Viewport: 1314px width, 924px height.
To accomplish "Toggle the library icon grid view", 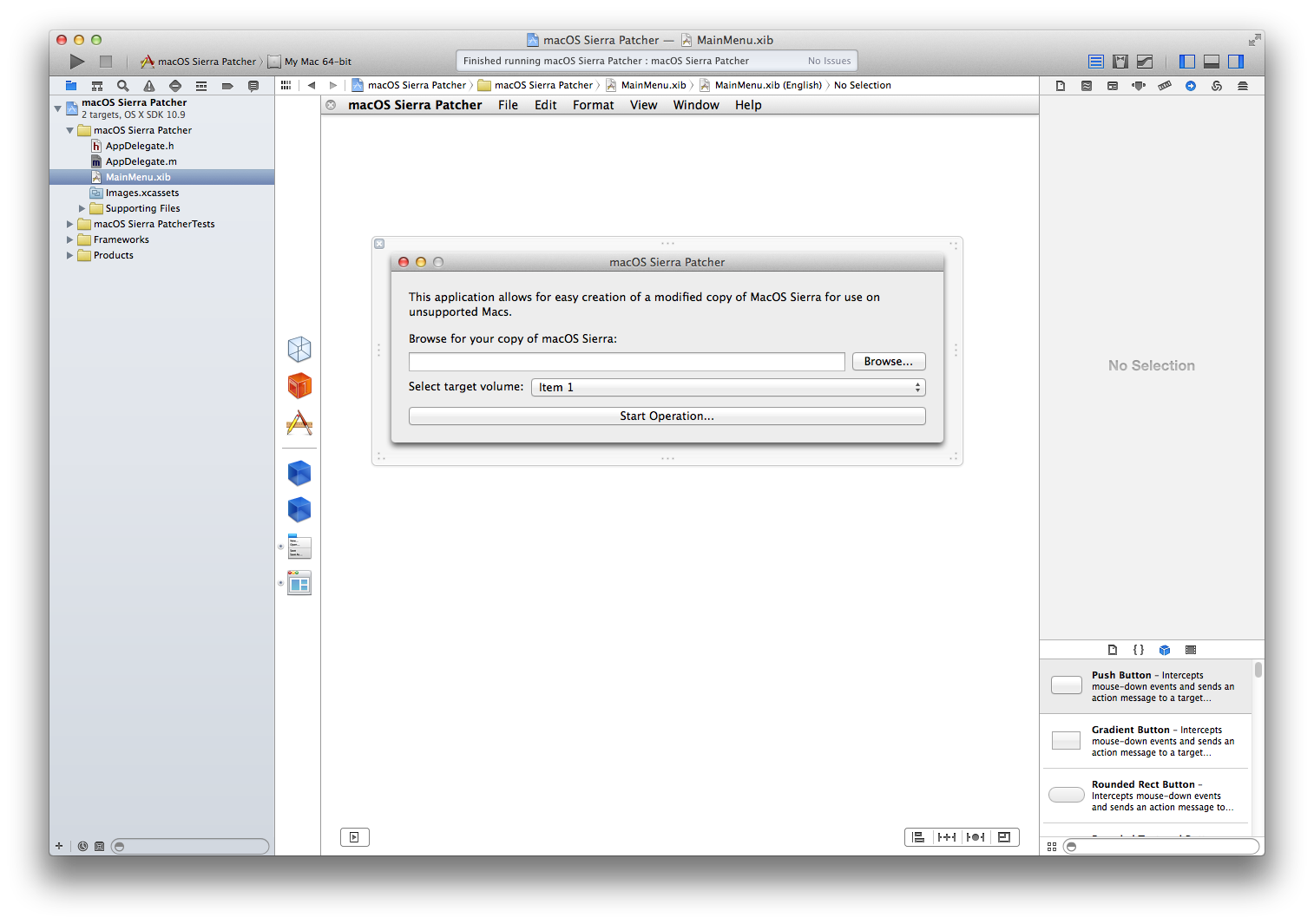I will [x=1052, y=847].
